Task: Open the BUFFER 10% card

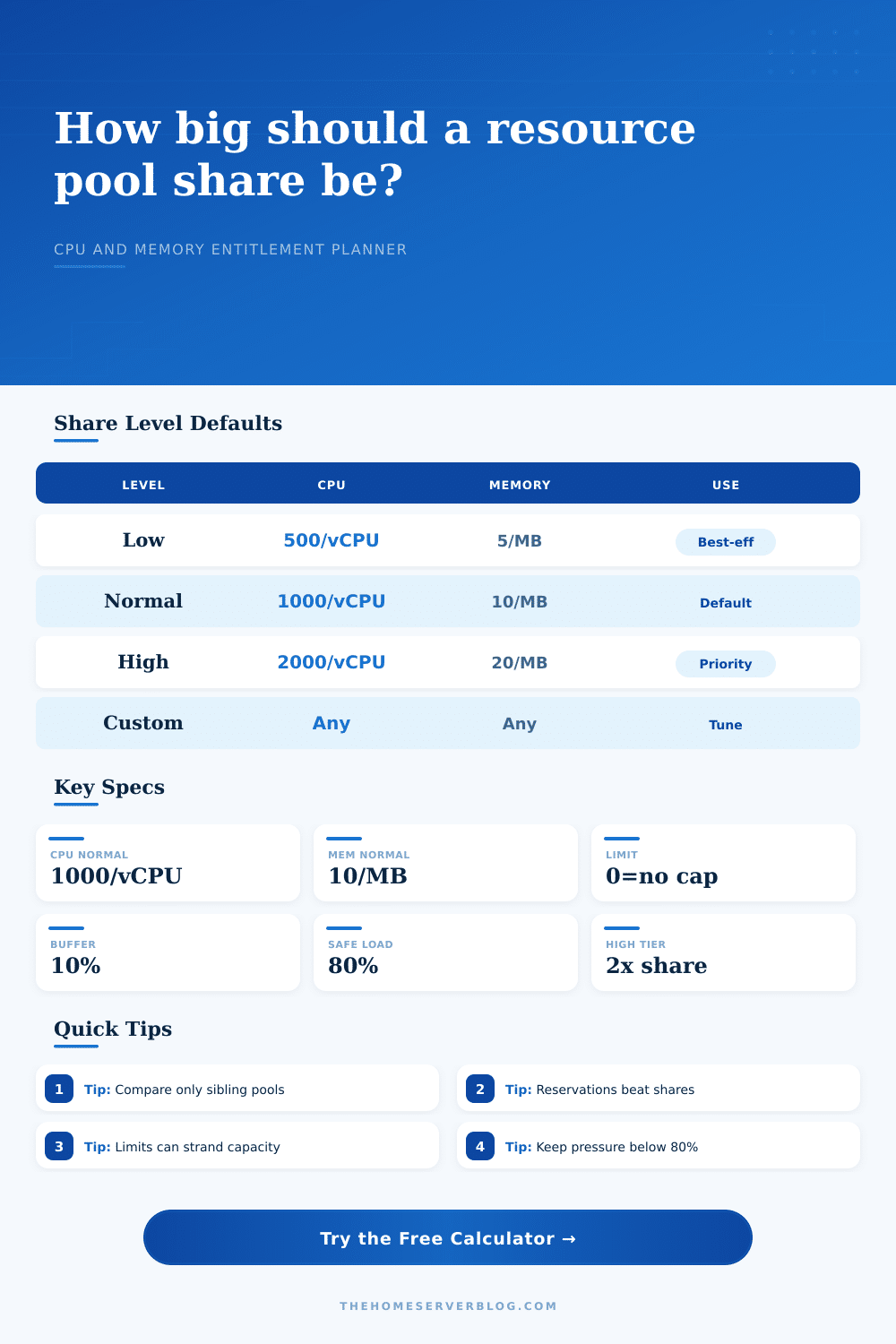Action: pyautogui.click(x=168, y=952)
